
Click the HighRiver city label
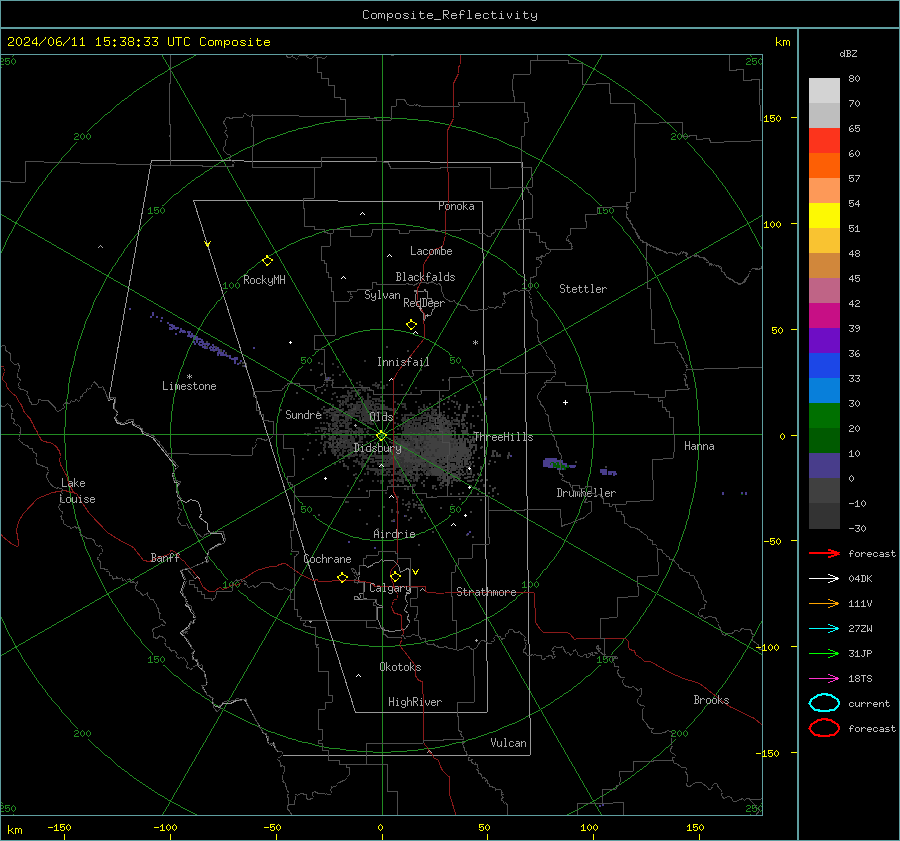tap(415, 702)
